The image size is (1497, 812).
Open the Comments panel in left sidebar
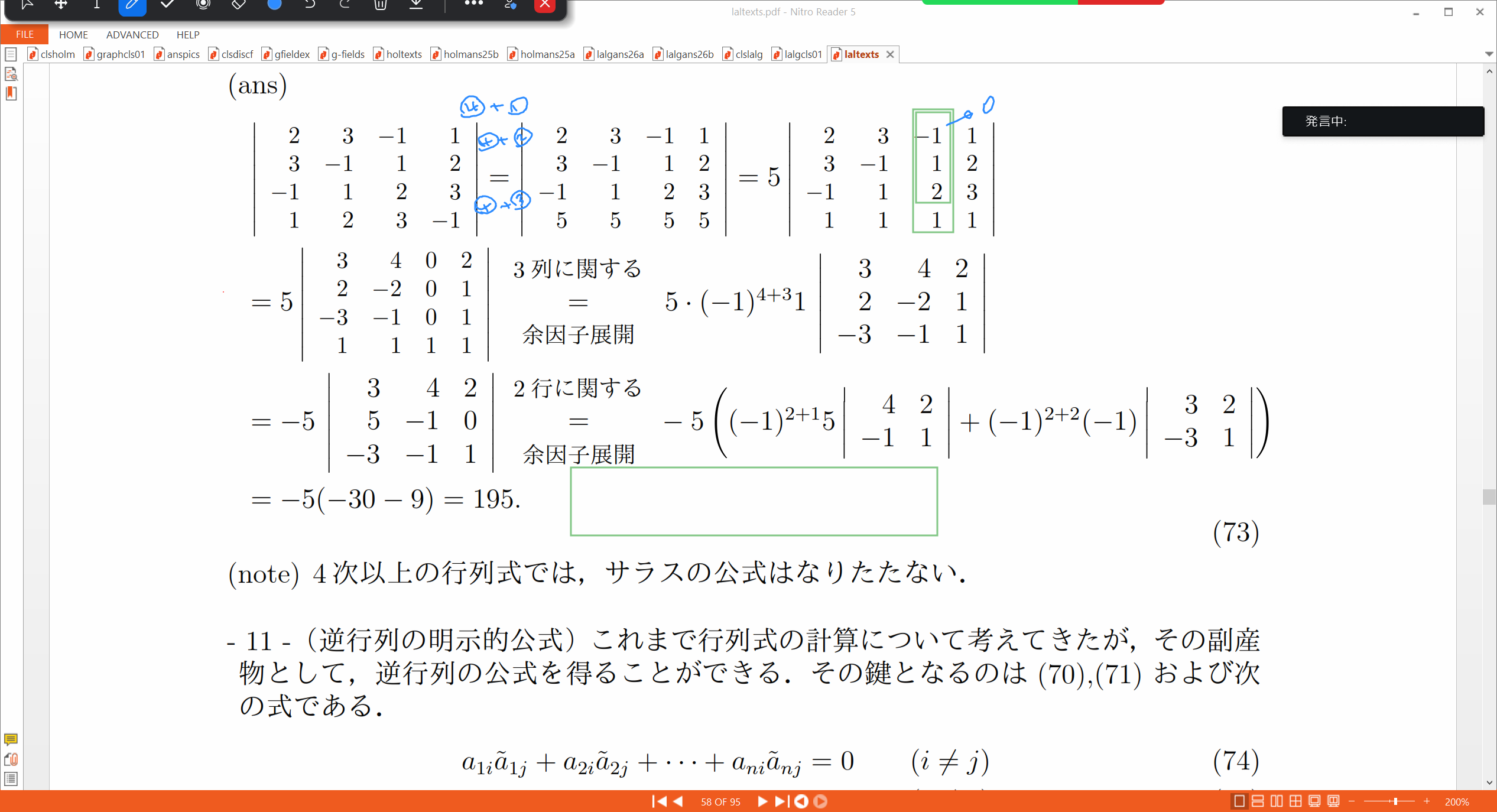tap(11, 739)
